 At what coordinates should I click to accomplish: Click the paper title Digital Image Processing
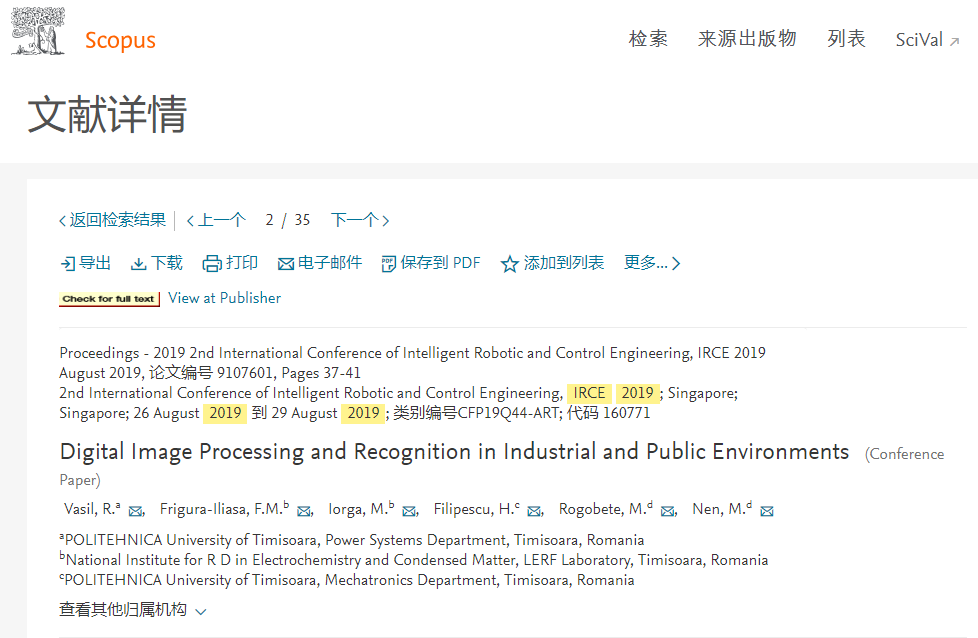tap(455, 452)
